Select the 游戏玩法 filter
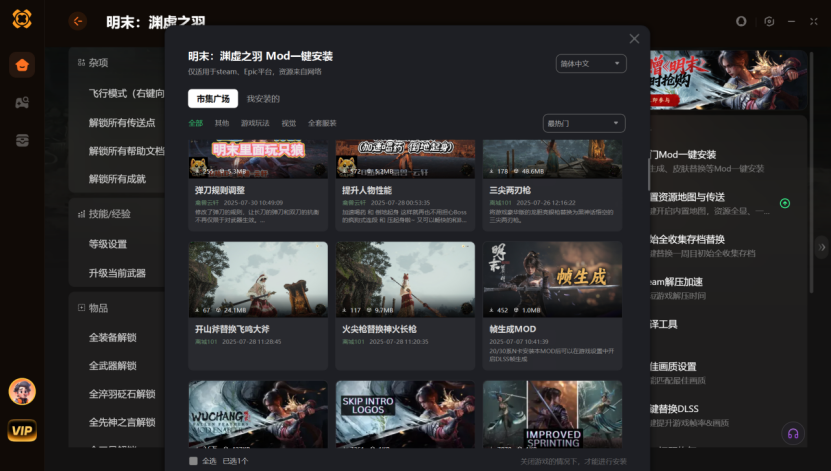The width and height of the screenshot is (831, 471). [255, 123]
